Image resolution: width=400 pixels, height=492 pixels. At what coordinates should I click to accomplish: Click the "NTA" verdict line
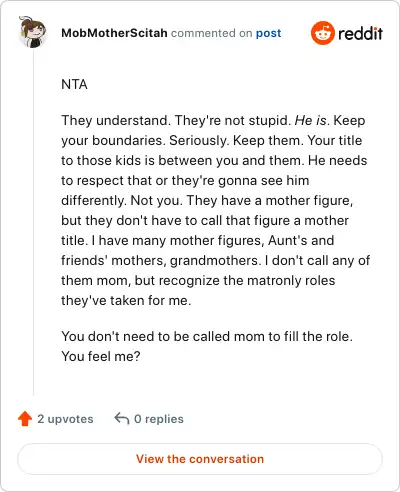click(74, 84)
